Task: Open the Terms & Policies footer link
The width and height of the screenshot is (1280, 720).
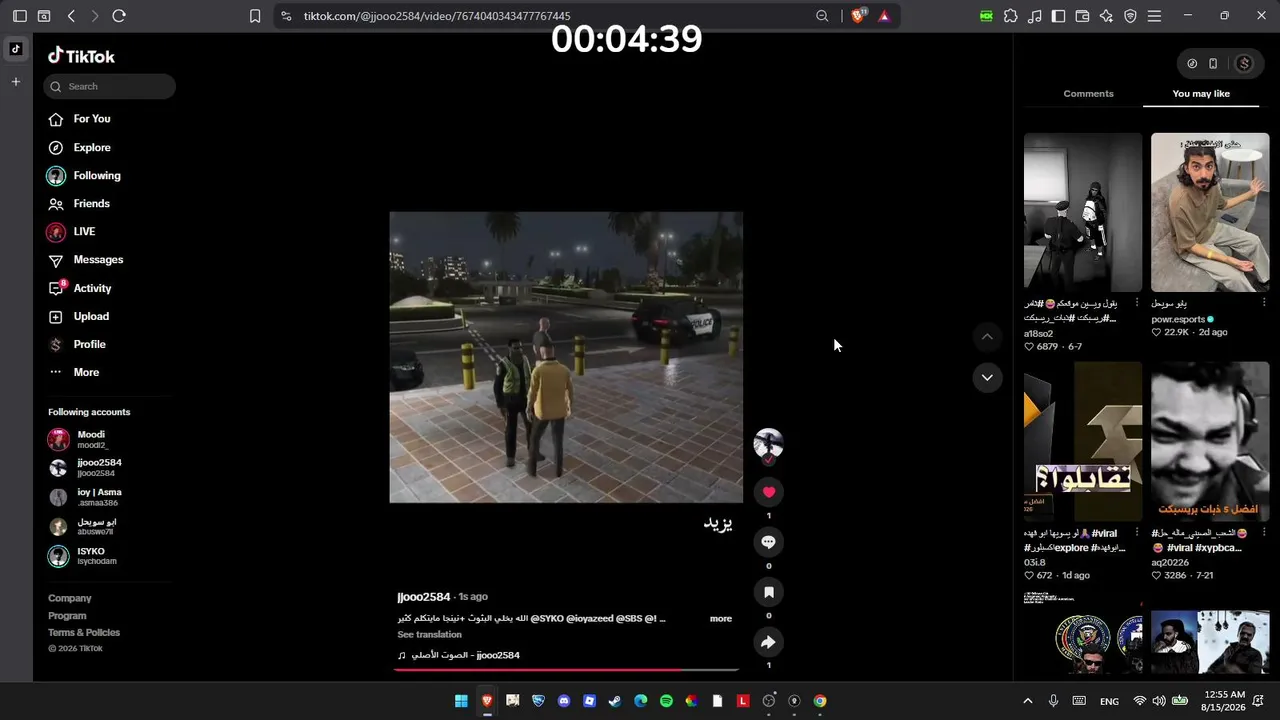Action: (84, 633)
